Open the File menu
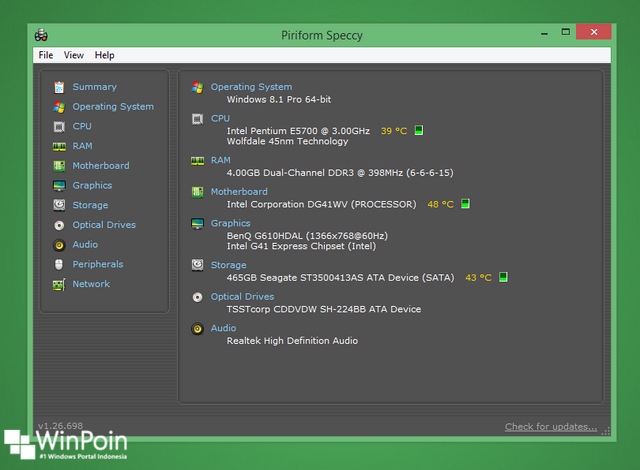This screenshot has height=470, width=640. 46,55
